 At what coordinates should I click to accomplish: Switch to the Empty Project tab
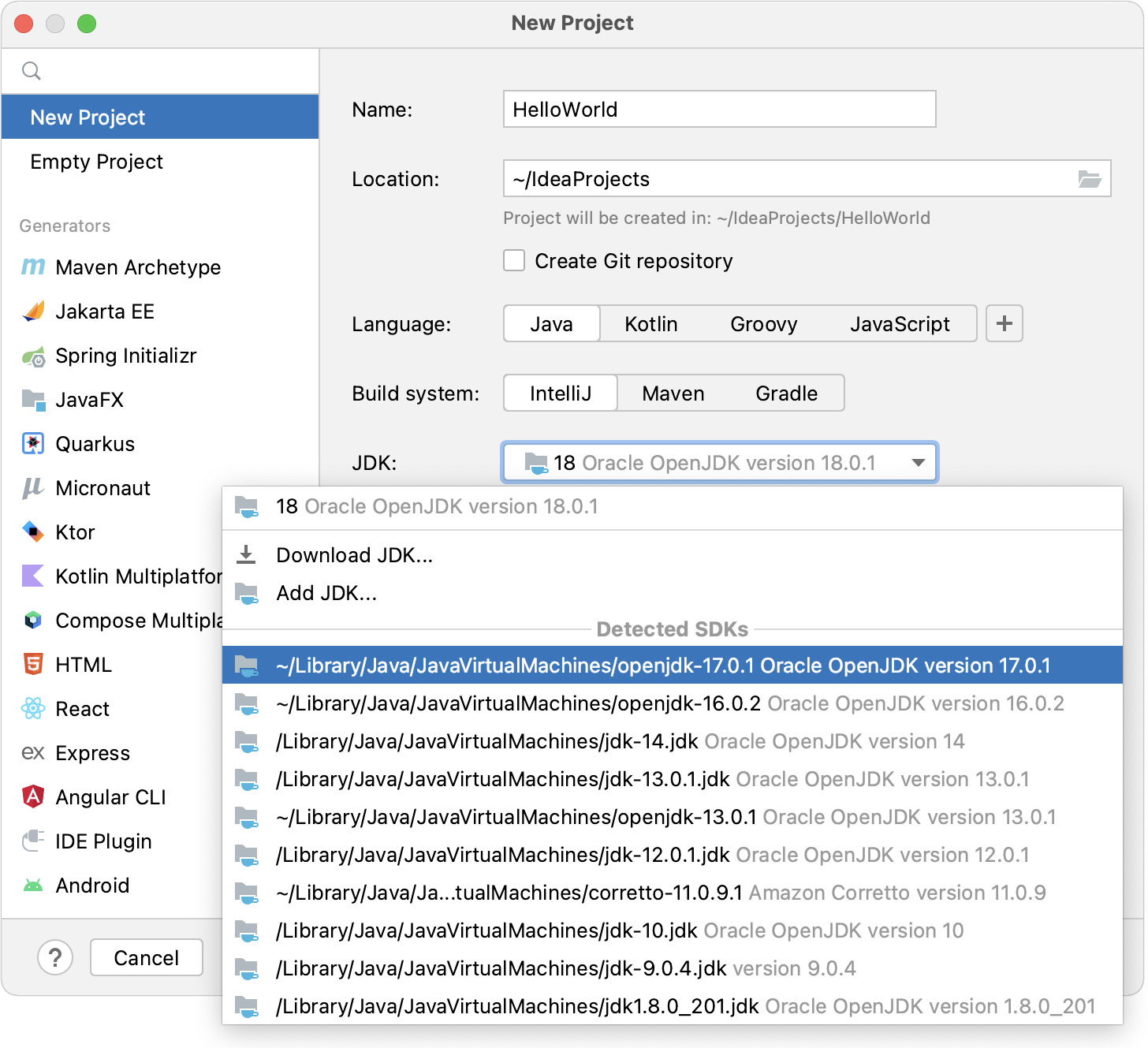tap(96, 162)
